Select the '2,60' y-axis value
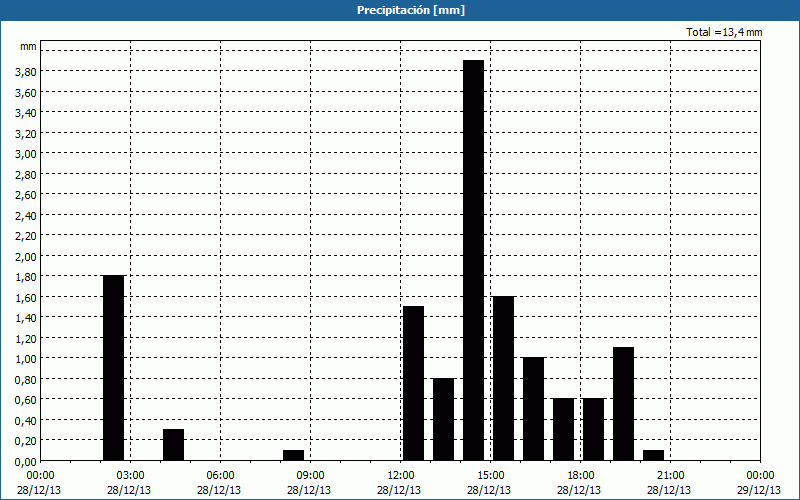Screen dimensions: 800x500 (26, 195)
